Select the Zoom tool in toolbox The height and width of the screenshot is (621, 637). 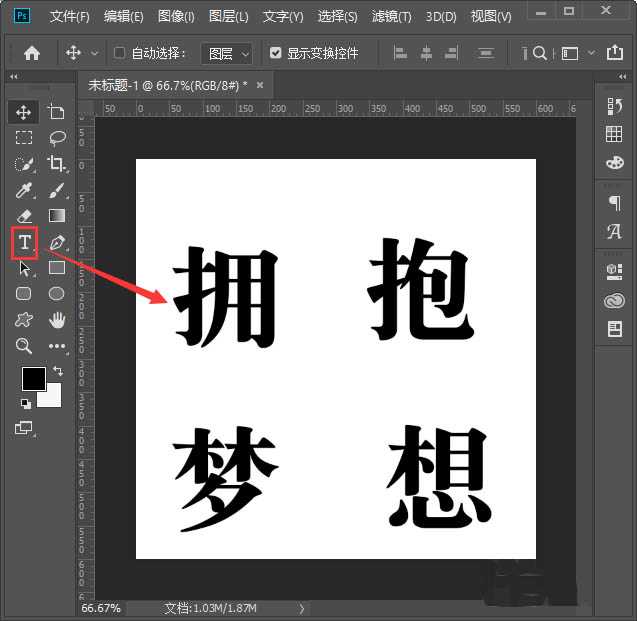pyautogui.click(x=24, y=346)
